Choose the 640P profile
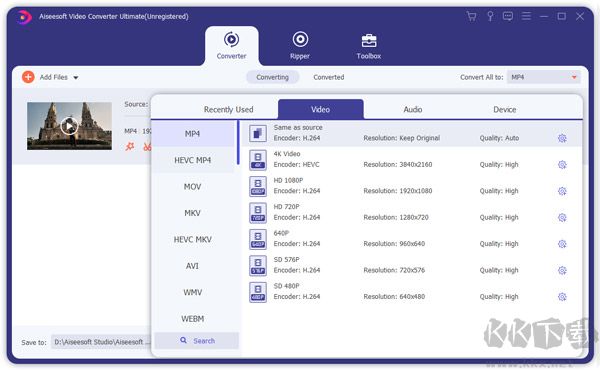600x370 pixels. click(411, 239)
